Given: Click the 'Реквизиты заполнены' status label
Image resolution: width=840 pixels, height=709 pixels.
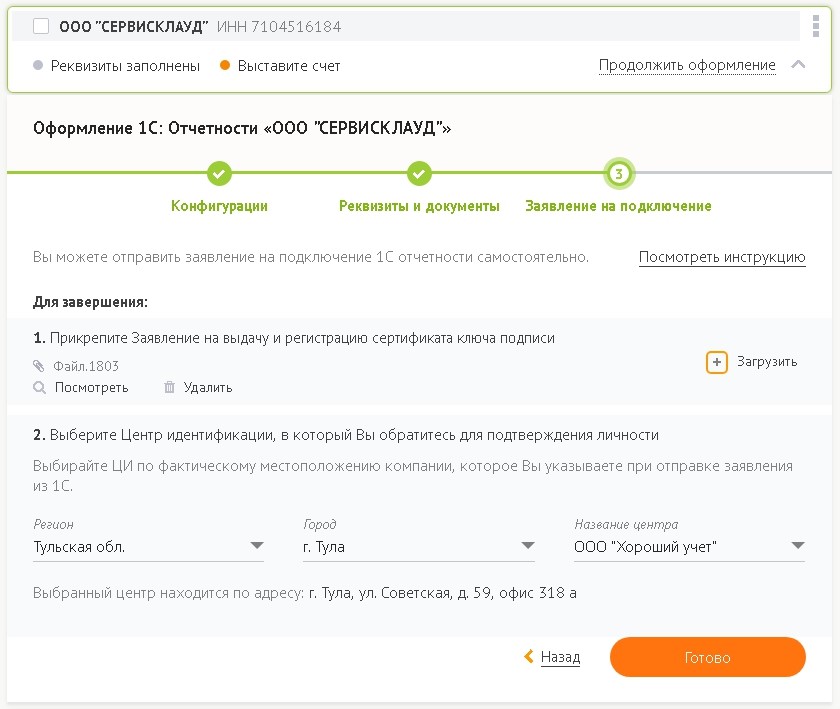Looking at the screenshot, I should pyautogui.click(x=125, y=66).
